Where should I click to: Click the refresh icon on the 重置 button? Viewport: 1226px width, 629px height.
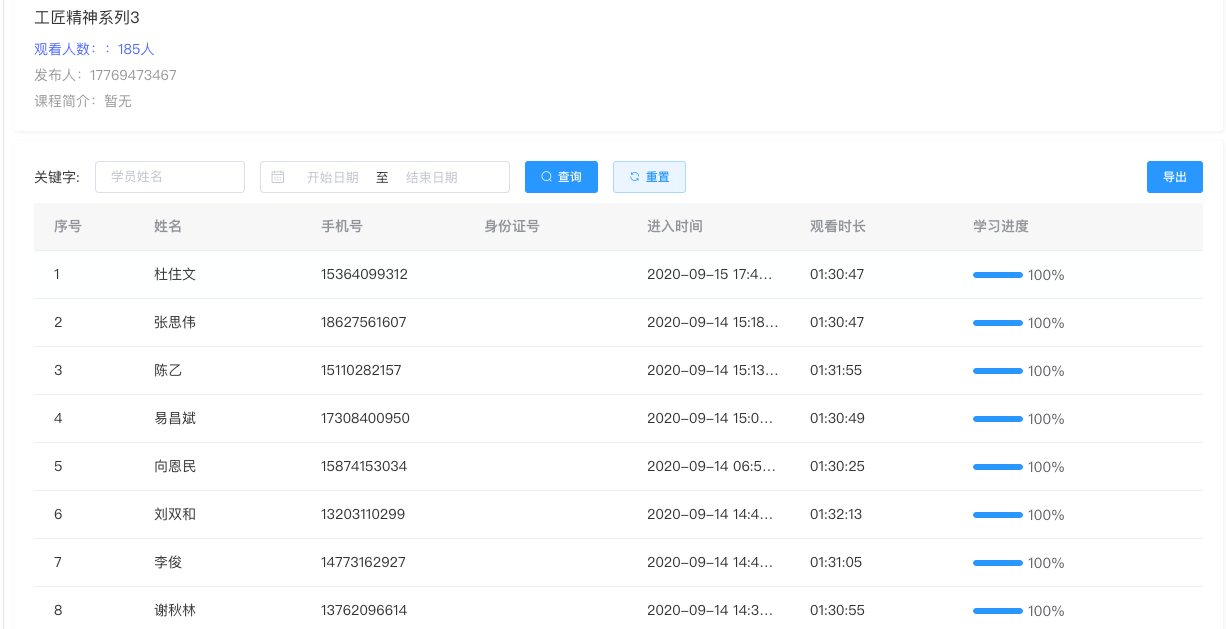tap(634, 177)
